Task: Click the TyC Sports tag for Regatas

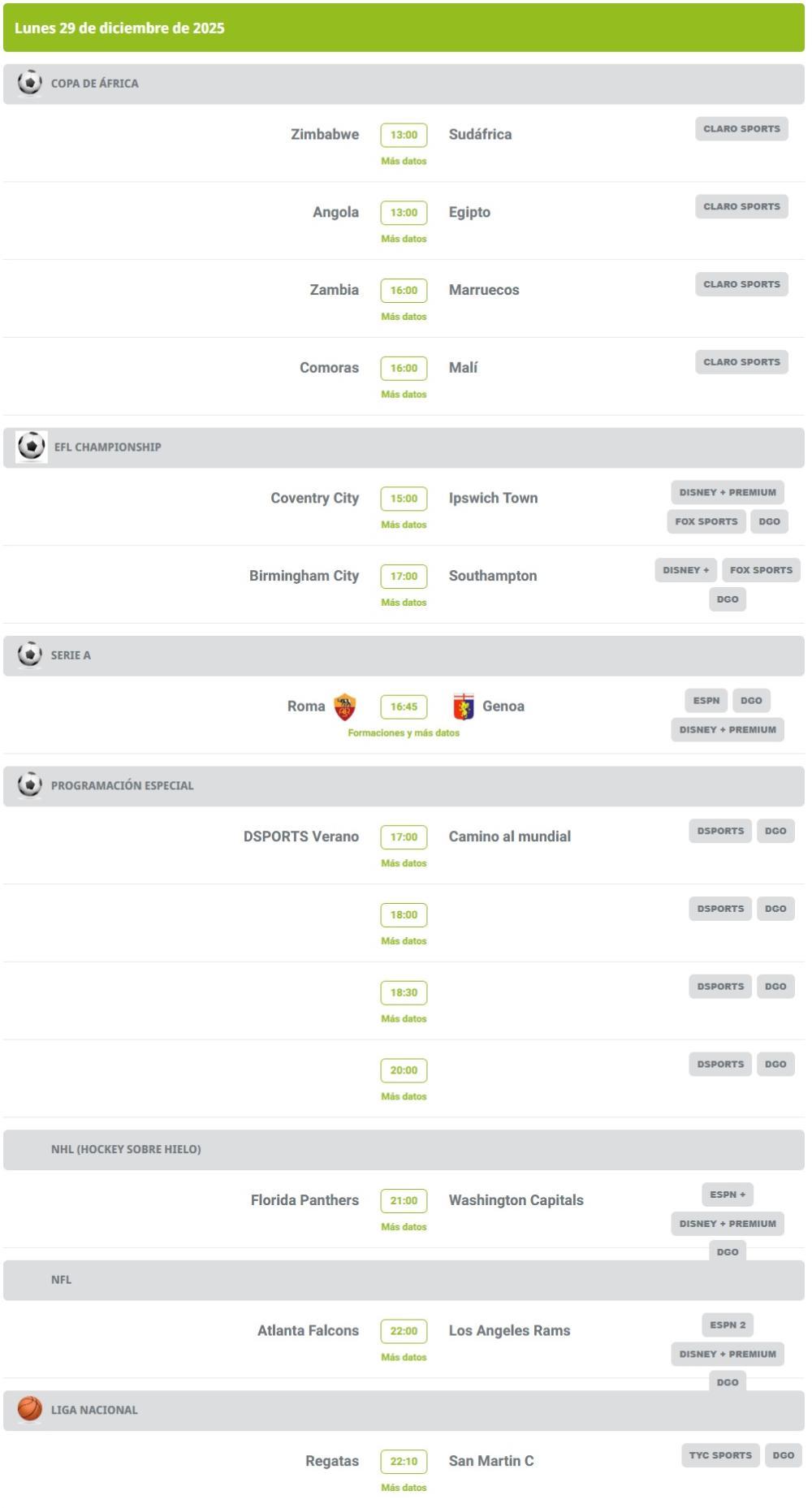Action: coord(720,1454)
